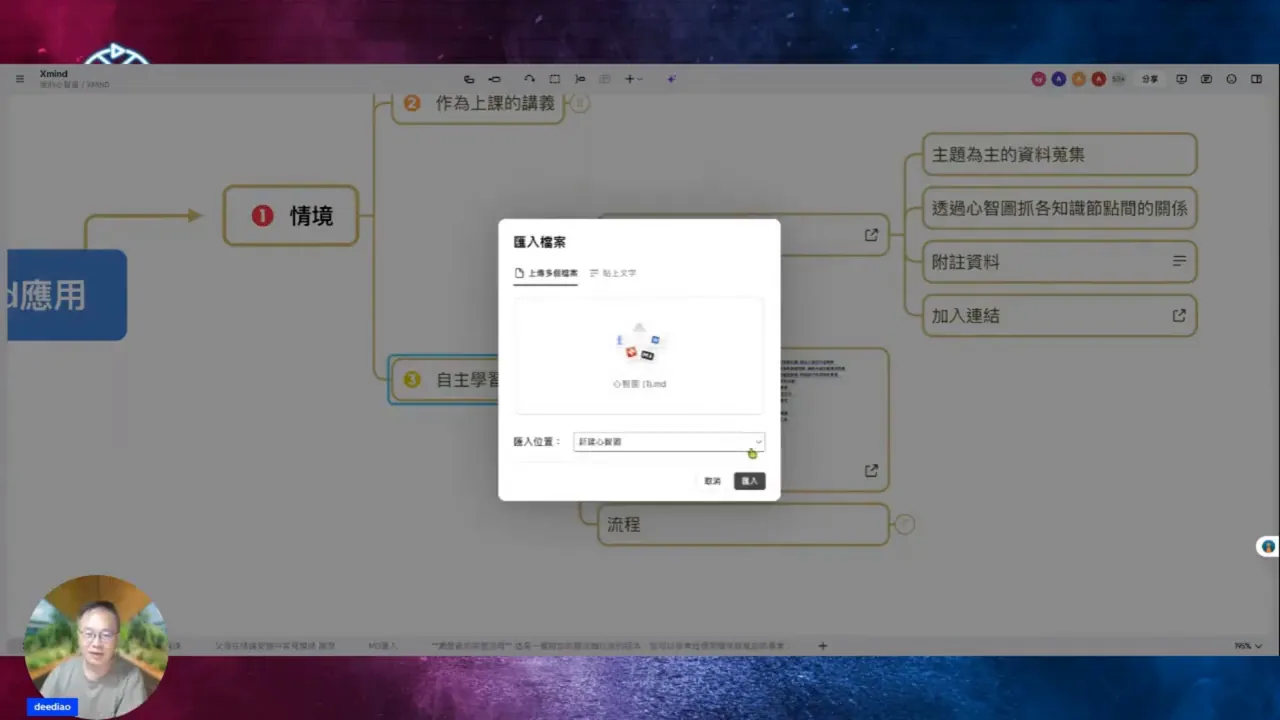1280x720 pixels.
Task: Expand the import location dropdown
Action: point(669,441)
